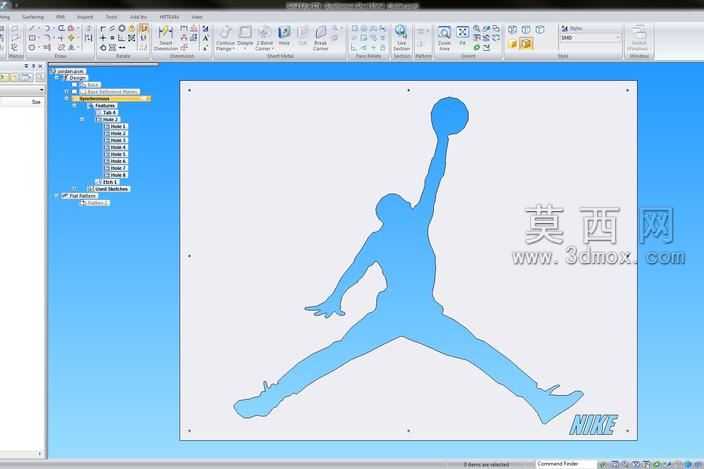Toggle the highlighted Maintain Relationships icon
This screenshot has width=704, height=469.
(x=143, y=28)
